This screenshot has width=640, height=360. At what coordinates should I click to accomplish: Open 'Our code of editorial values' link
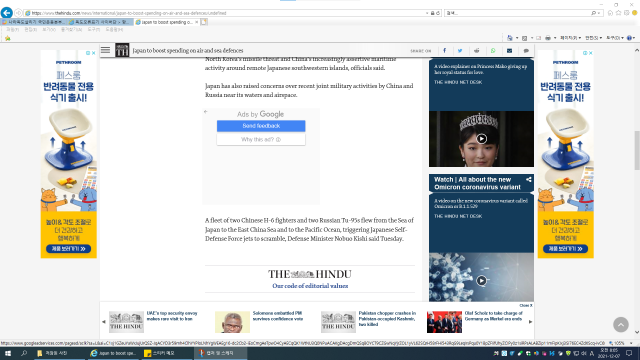pos(310,286)
